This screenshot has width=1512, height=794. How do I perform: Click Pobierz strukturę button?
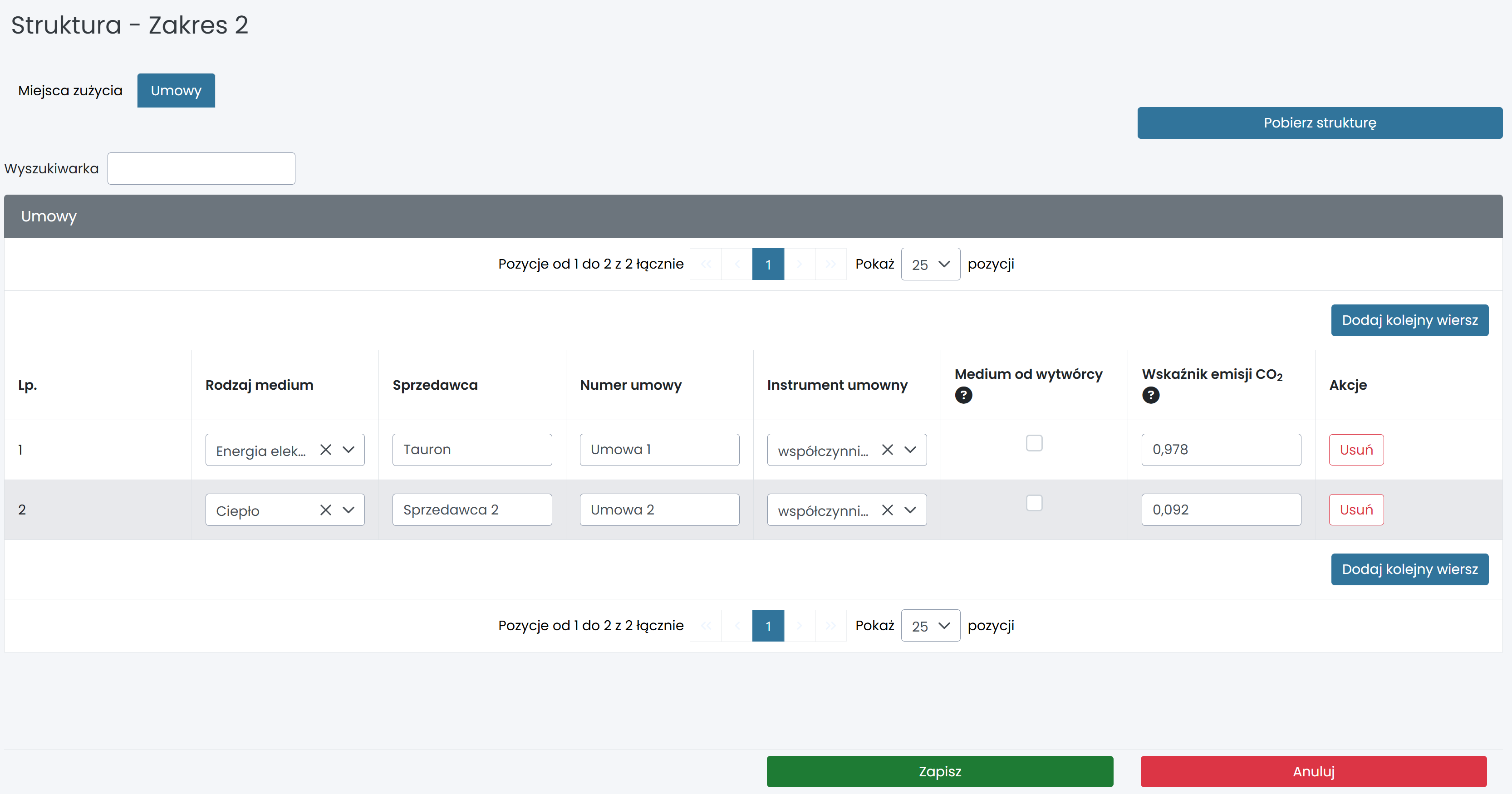pos(1320,123)
